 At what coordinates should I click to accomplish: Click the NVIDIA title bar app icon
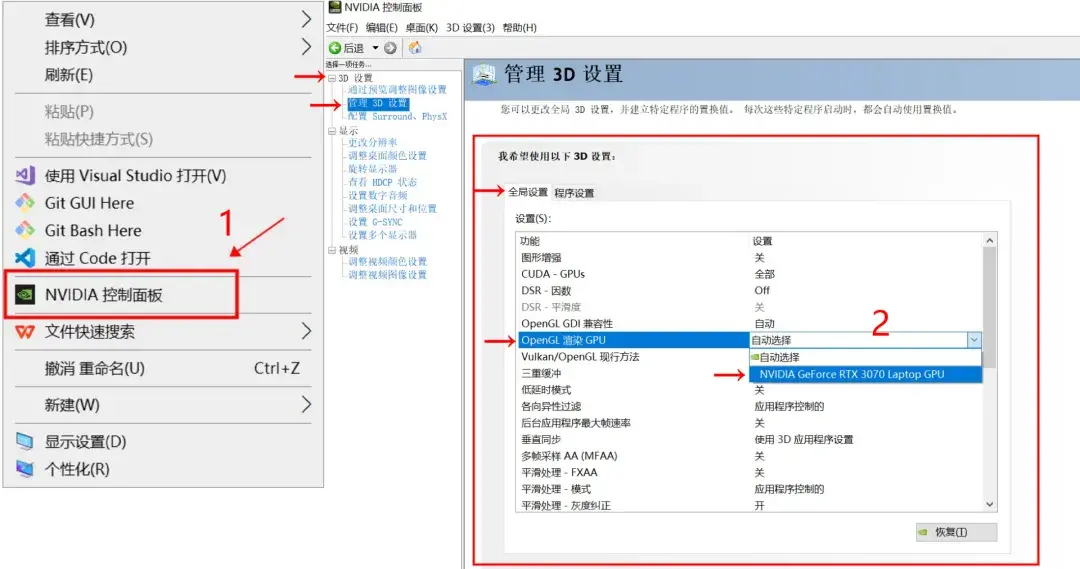coord(335,7)
